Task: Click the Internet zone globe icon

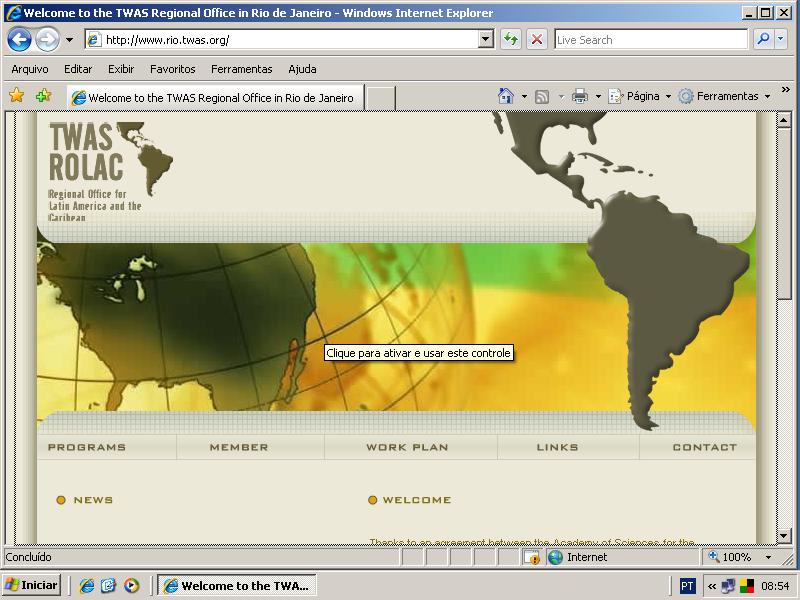Action: pyautogui.click(x=555, y=557)
